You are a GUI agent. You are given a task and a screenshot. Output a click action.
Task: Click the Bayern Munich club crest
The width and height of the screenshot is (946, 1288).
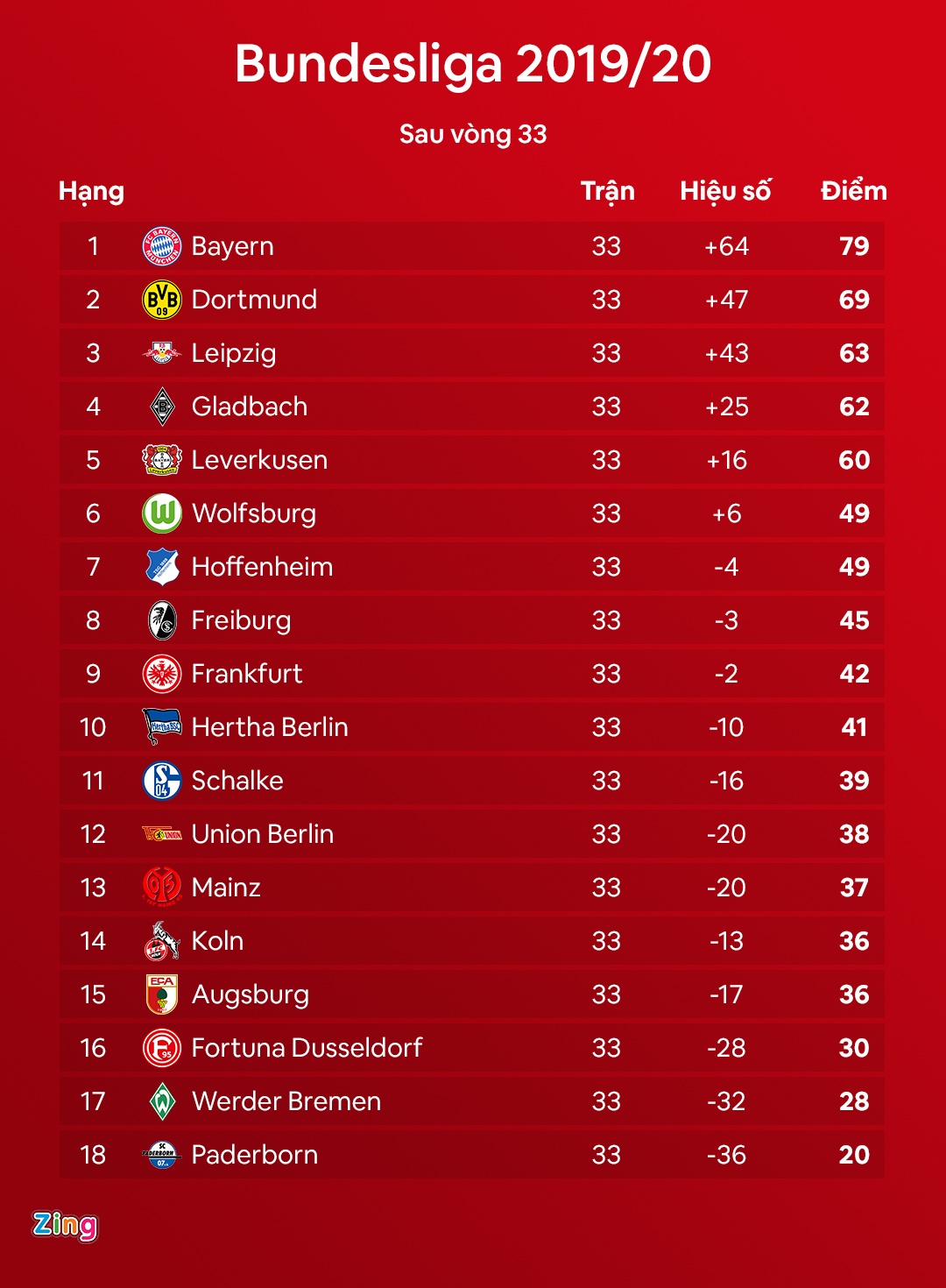162,246
